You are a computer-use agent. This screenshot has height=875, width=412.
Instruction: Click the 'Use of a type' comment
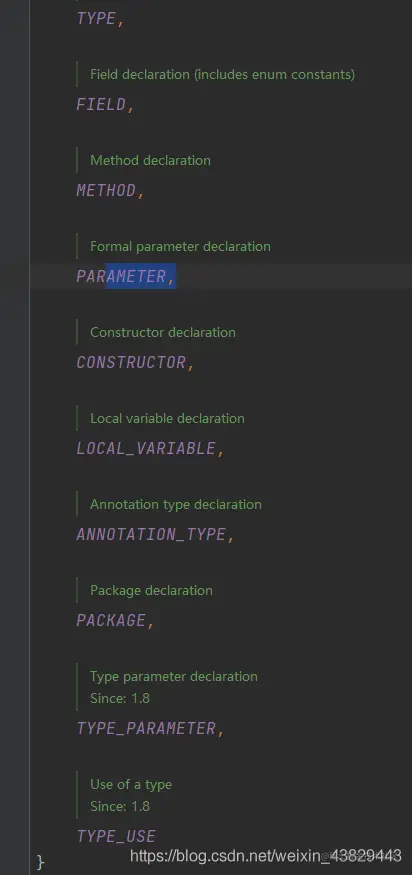(131, 784)
